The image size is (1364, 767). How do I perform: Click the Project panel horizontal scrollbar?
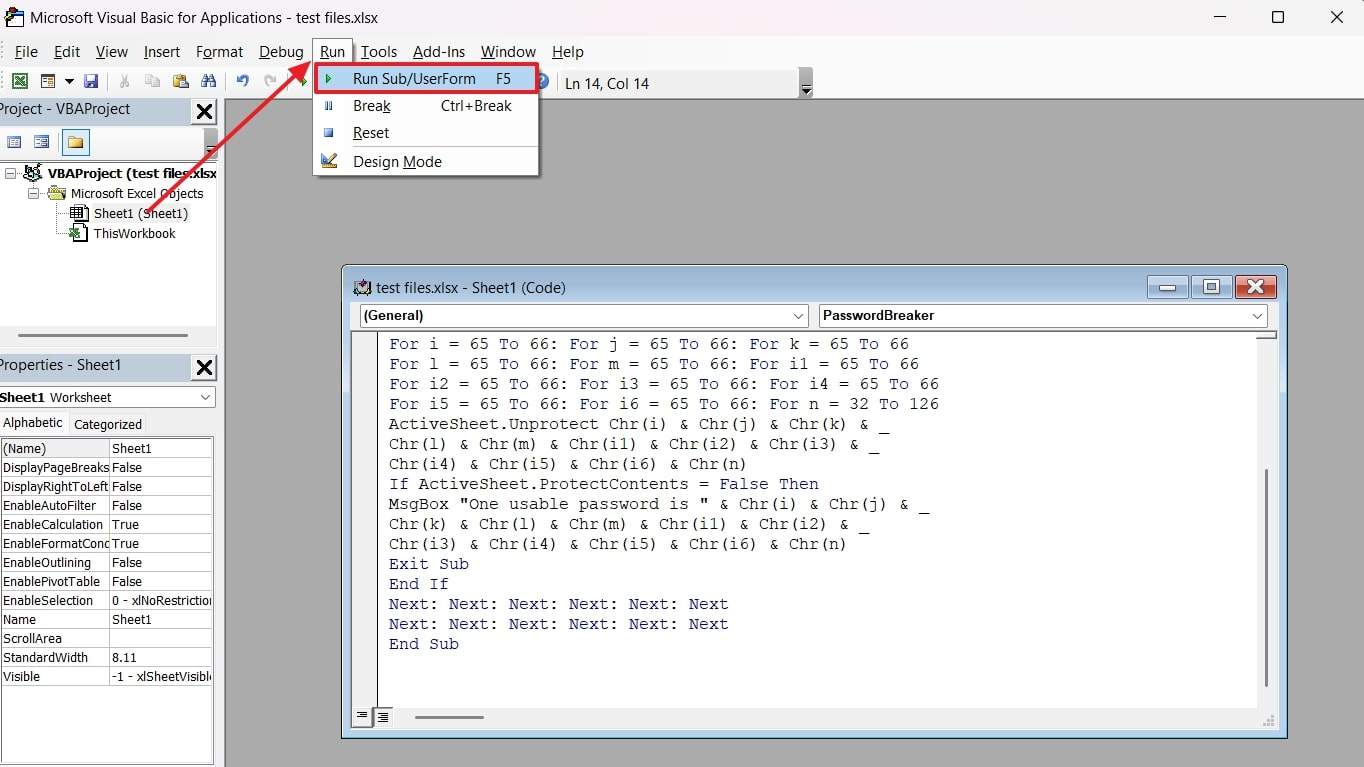pos(103,336)
